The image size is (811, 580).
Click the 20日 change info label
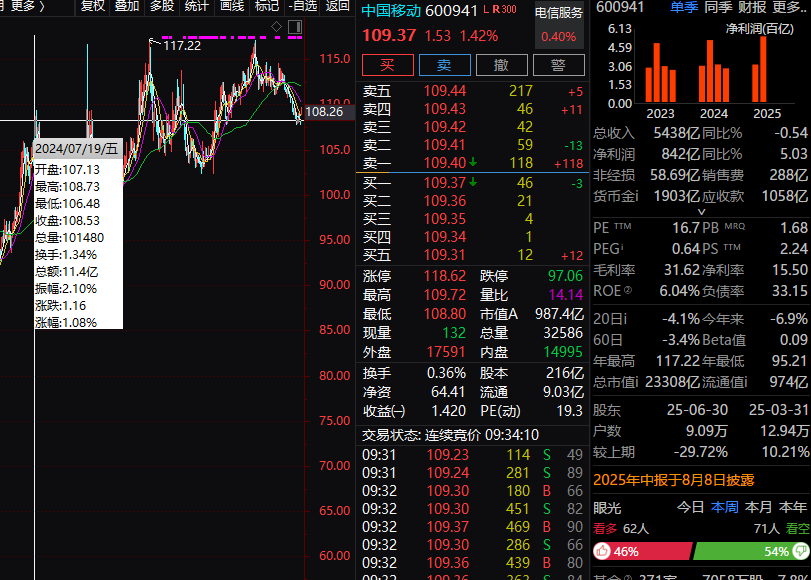click(610, 319)
